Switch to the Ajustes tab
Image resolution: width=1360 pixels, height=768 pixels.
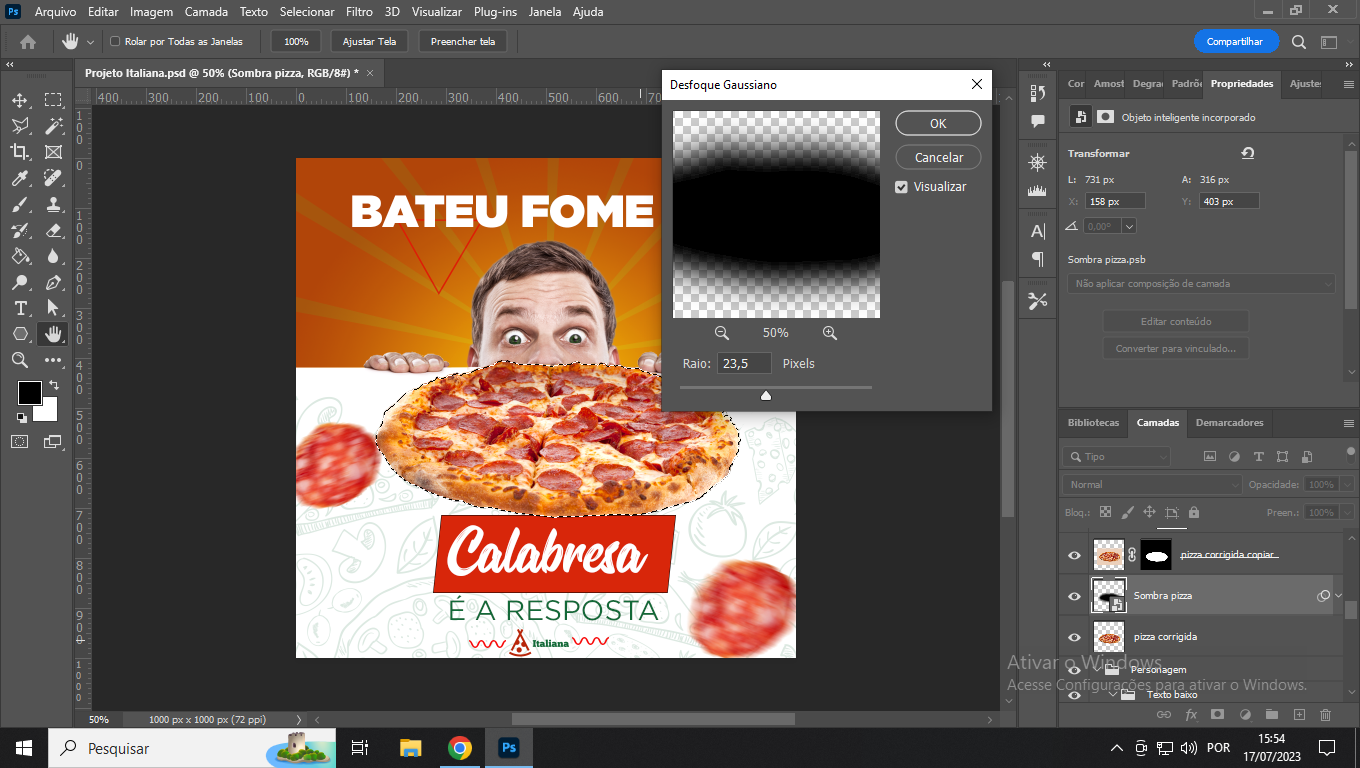1305,84
